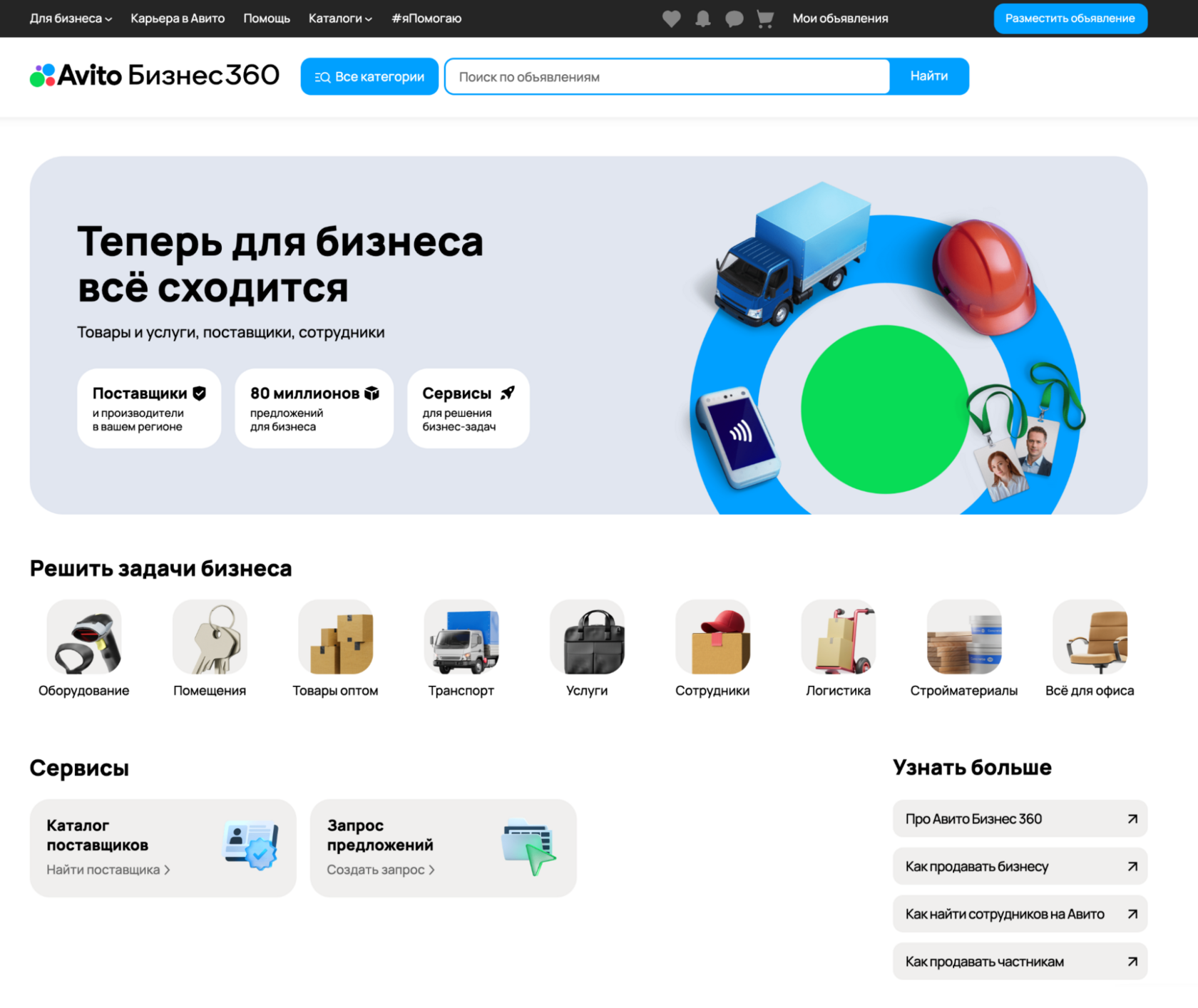Select the Транспорт category label
The height and width of the screenshot is (1008, 1198).
point(461,691)
